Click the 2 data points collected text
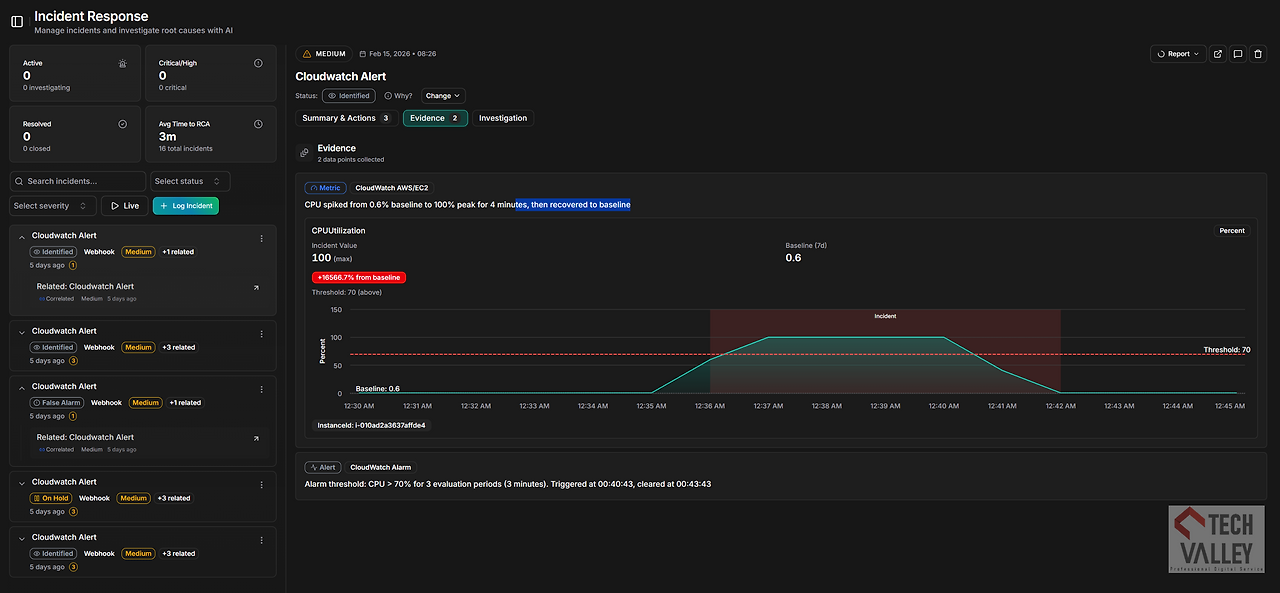Image resolution: width=1280 pixels, height=593 pixels. click(x=351, y=160)
